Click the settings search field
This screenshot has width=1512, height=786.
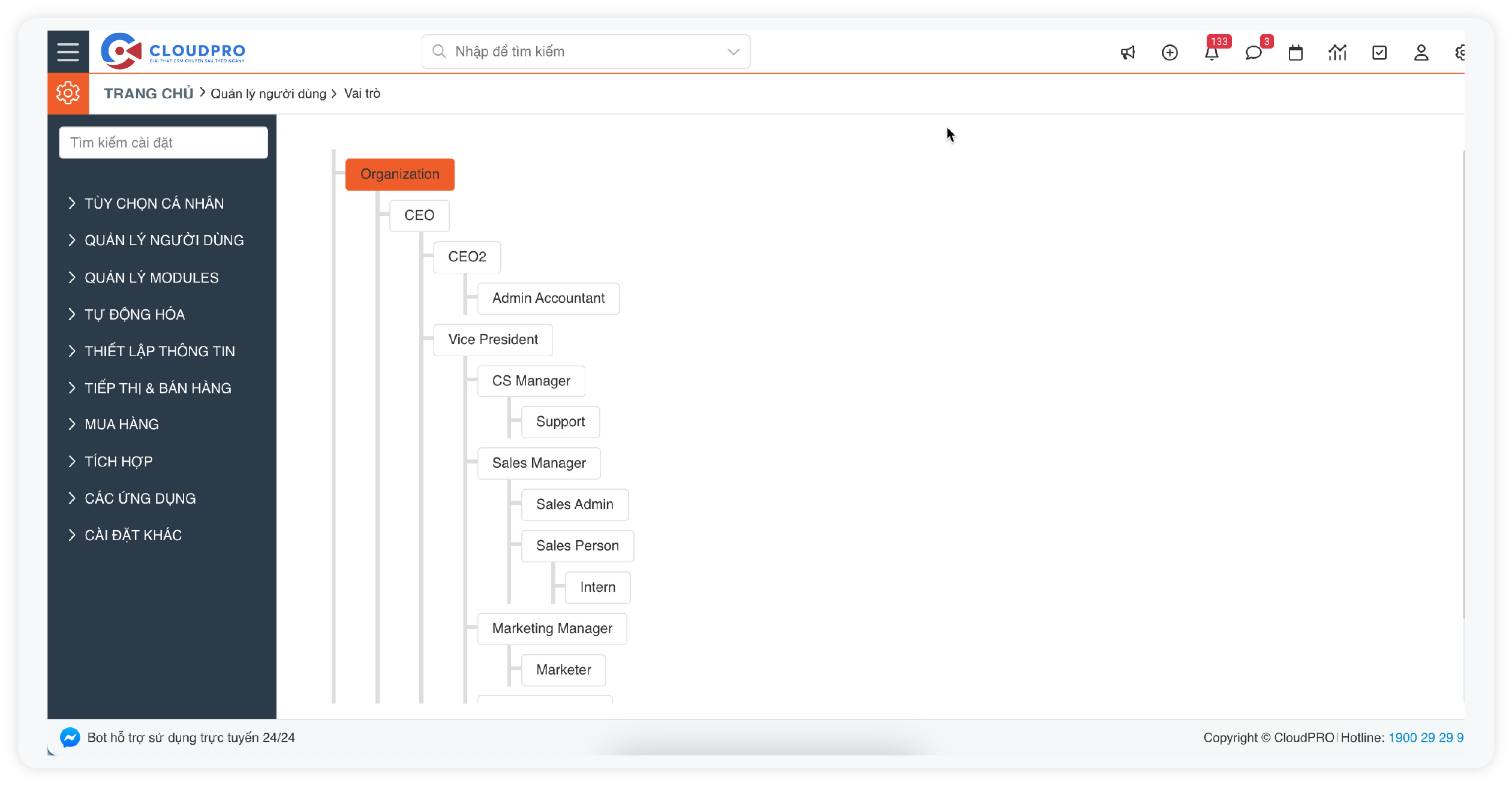coord(163,143)
